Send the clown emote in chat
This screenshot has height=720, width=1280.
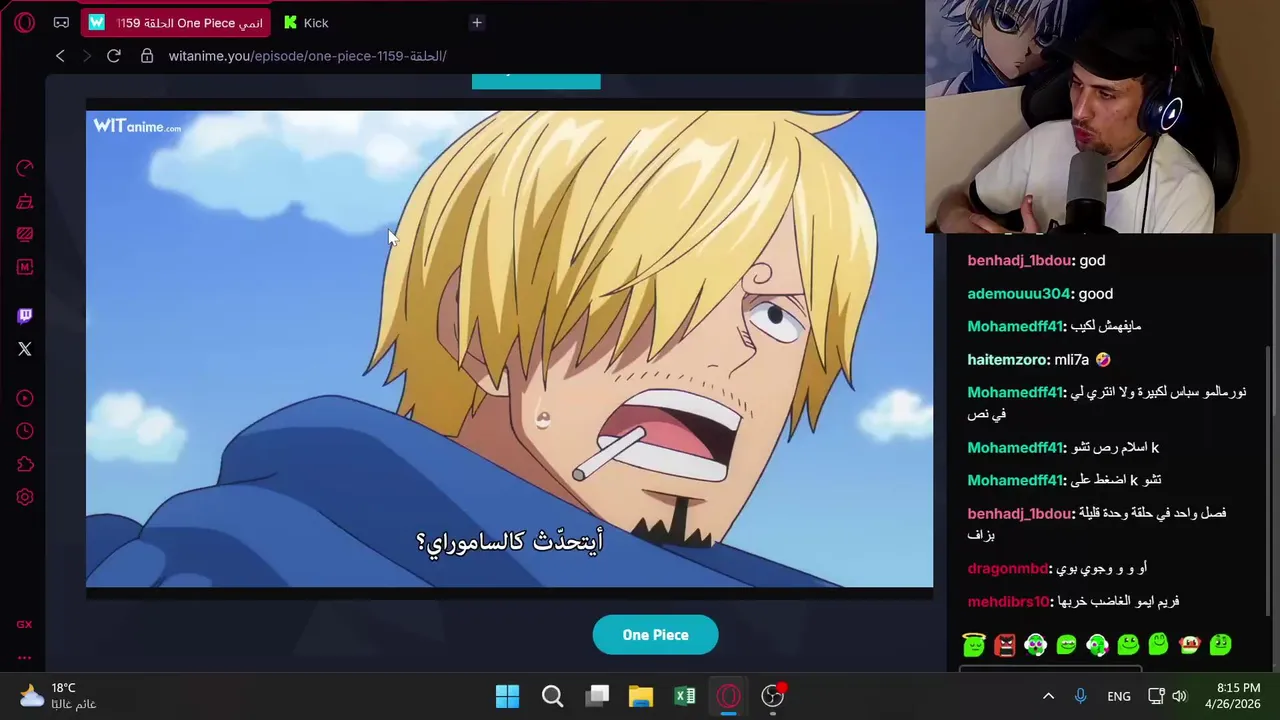pos(1190,645)
